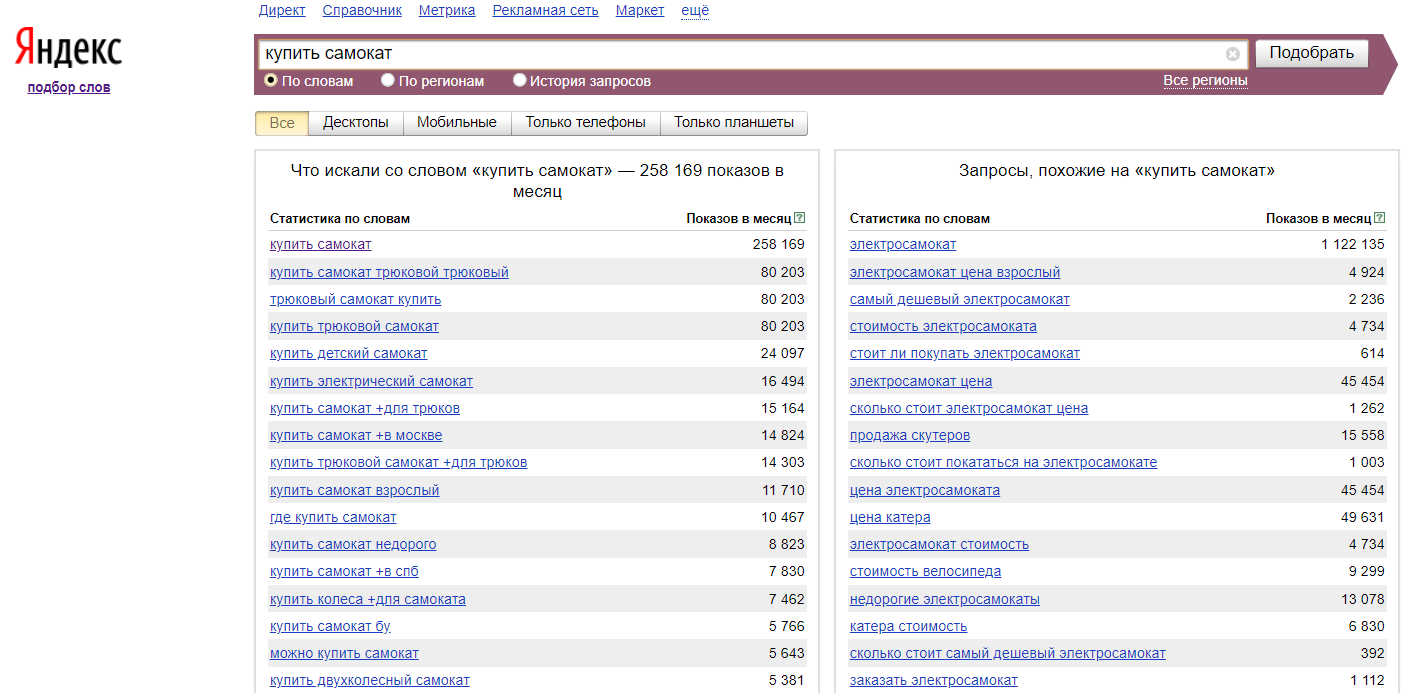Open 'продажа скутеров' query
Screen dimensions: 1425x693
pyautogui.click(x=910, y=435)
